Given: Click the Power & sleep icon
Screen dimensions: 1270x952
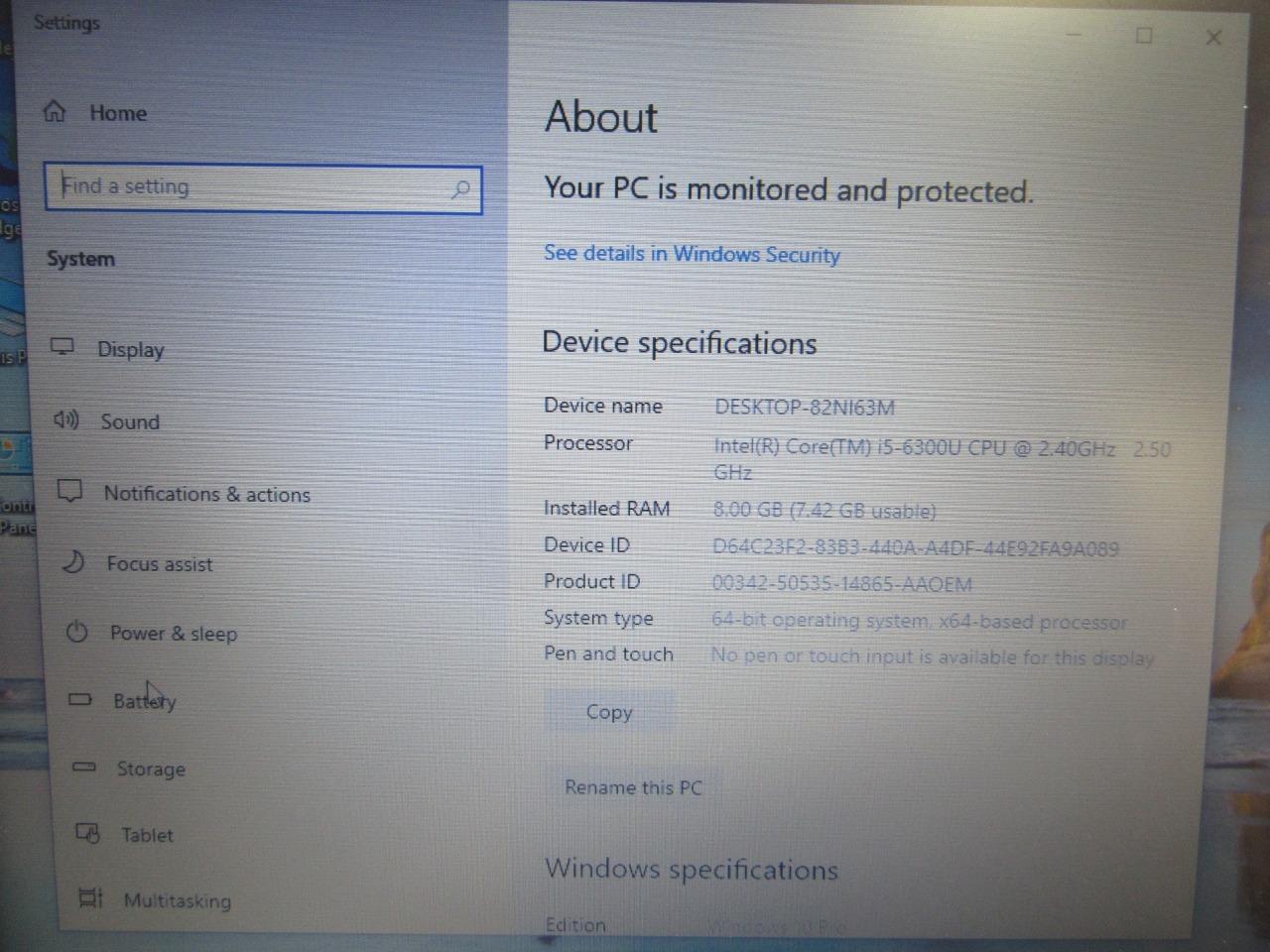Looking at the screenshot, I should click(77, 632).
